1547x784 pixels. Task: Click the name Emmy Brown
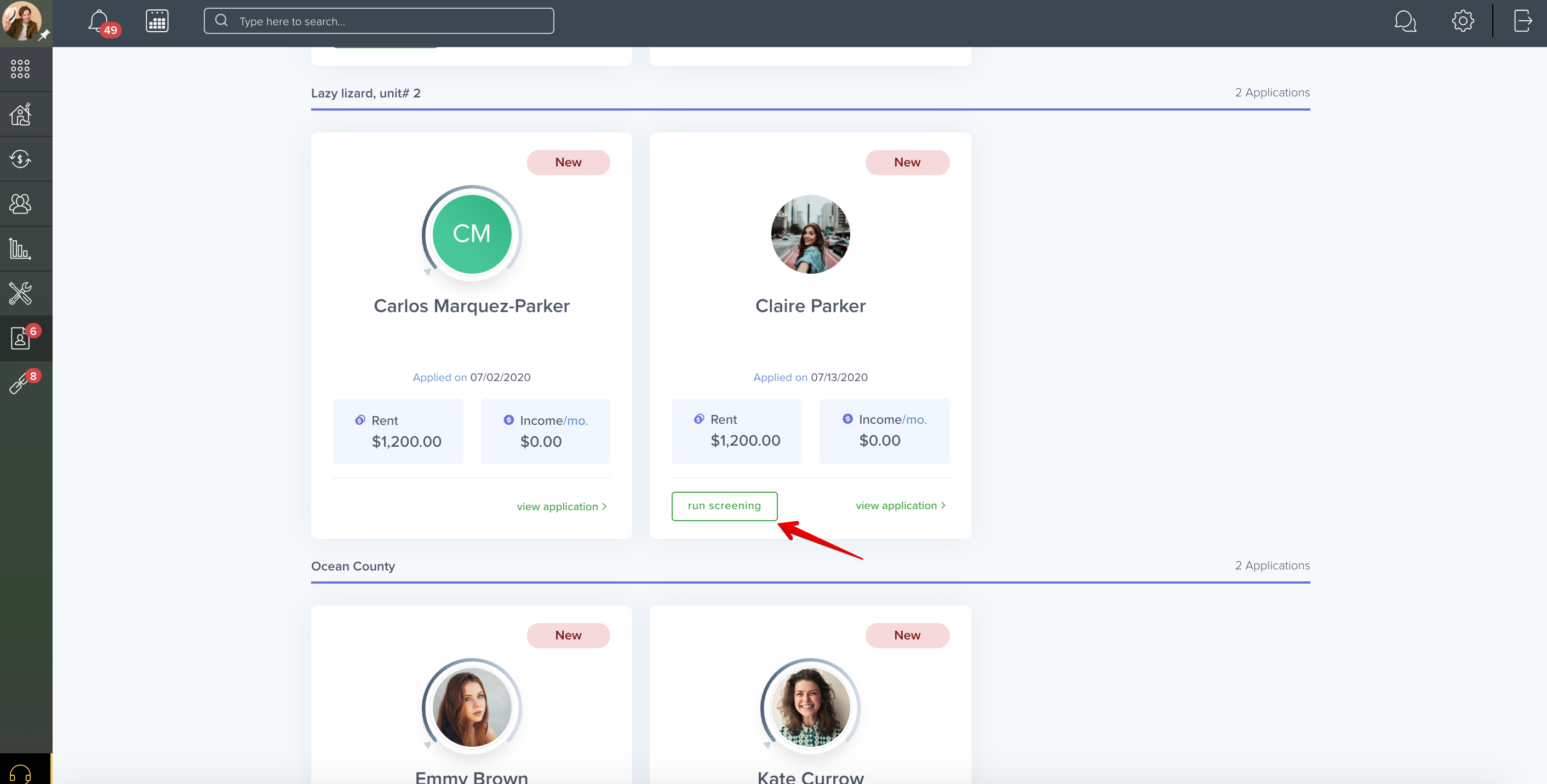472,777
